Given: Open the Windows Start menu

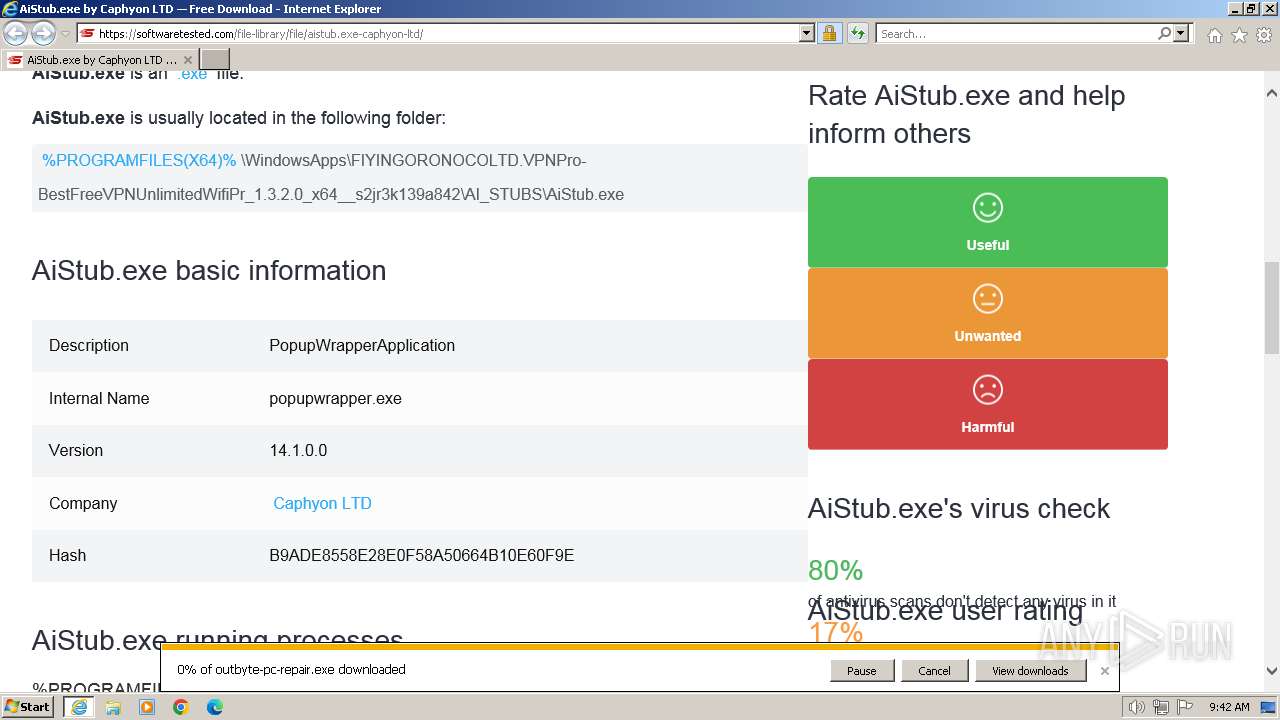Looking at the screenshot, I should pyautogui.click(x=28, y=707).
